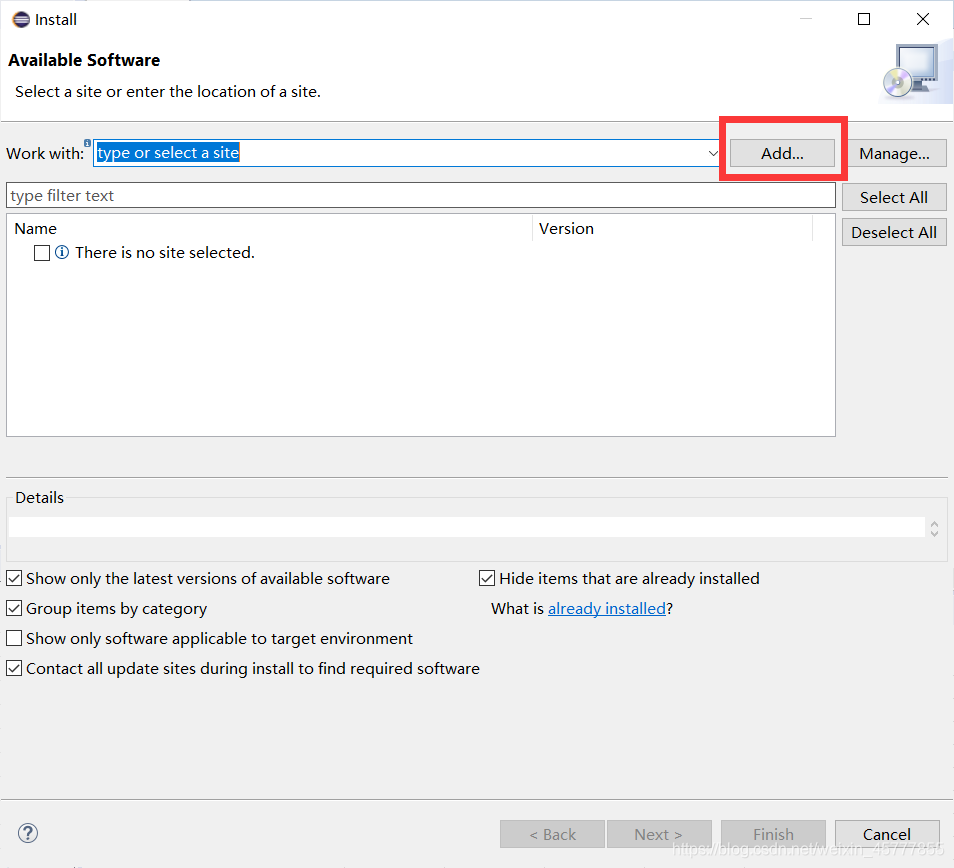The image size is (954, 868).
Task: Open the Manage... sites button
Action: (894, 153)
